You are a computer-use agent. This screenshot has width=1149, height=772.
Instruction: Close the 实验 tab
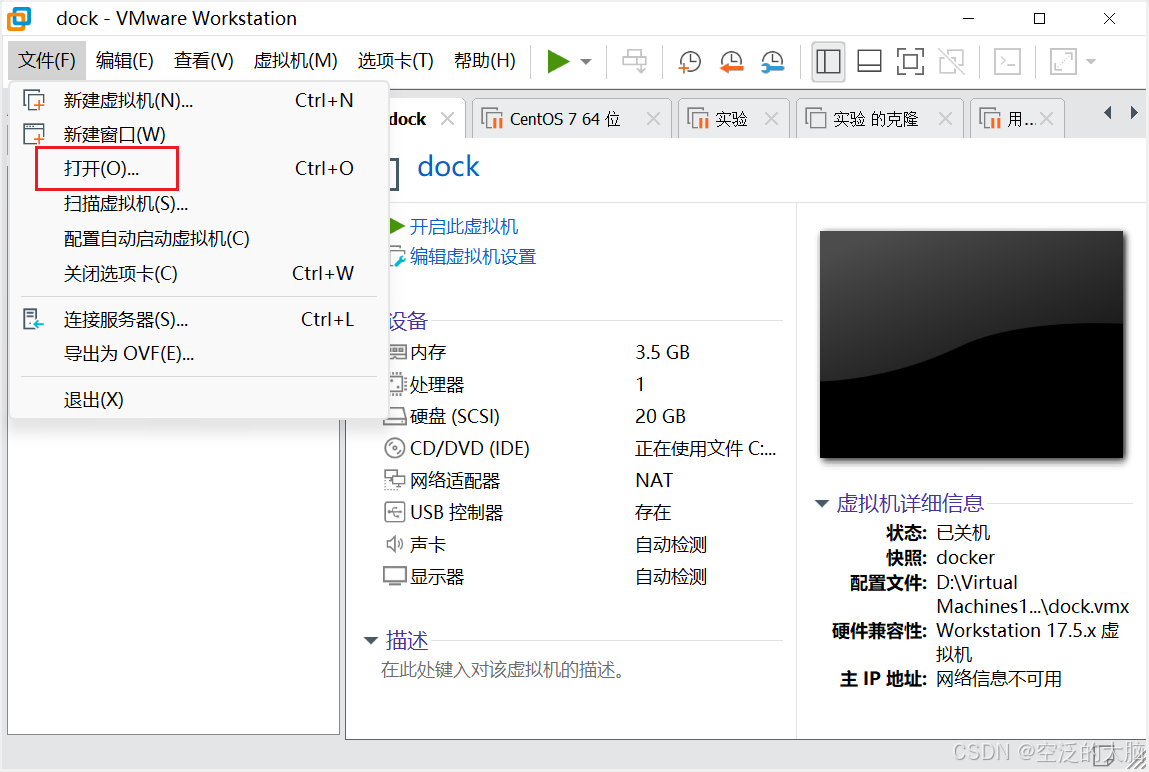coord(772,119)
